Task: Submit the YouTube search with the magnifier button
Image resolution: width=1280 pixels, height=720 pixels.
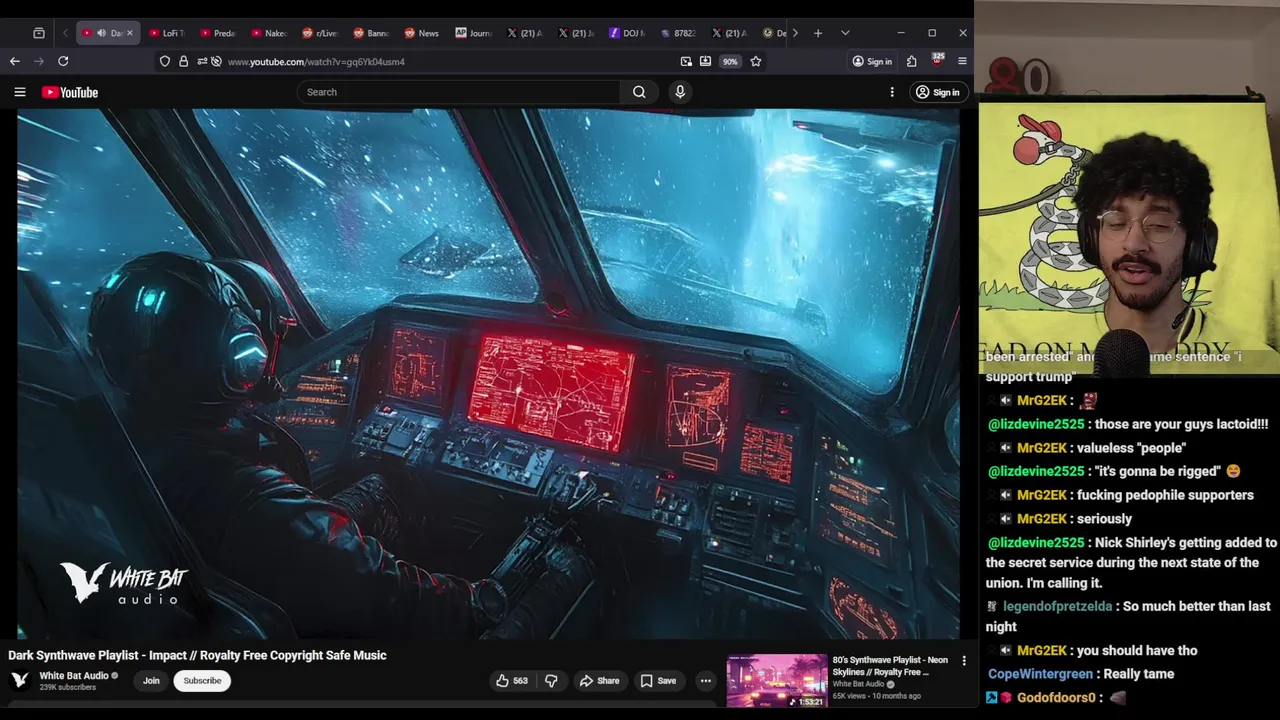Action: (639, 92)
